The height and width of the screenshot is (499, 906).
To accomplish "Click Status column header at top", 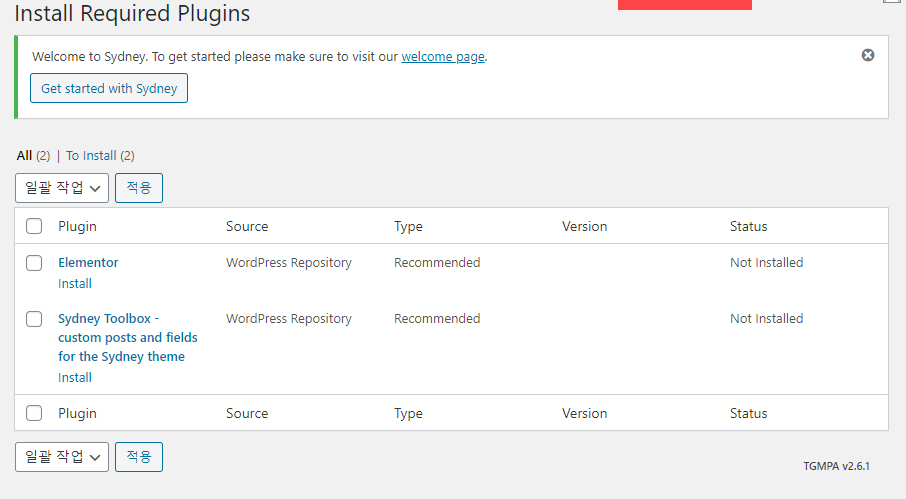I will point(749,226).
